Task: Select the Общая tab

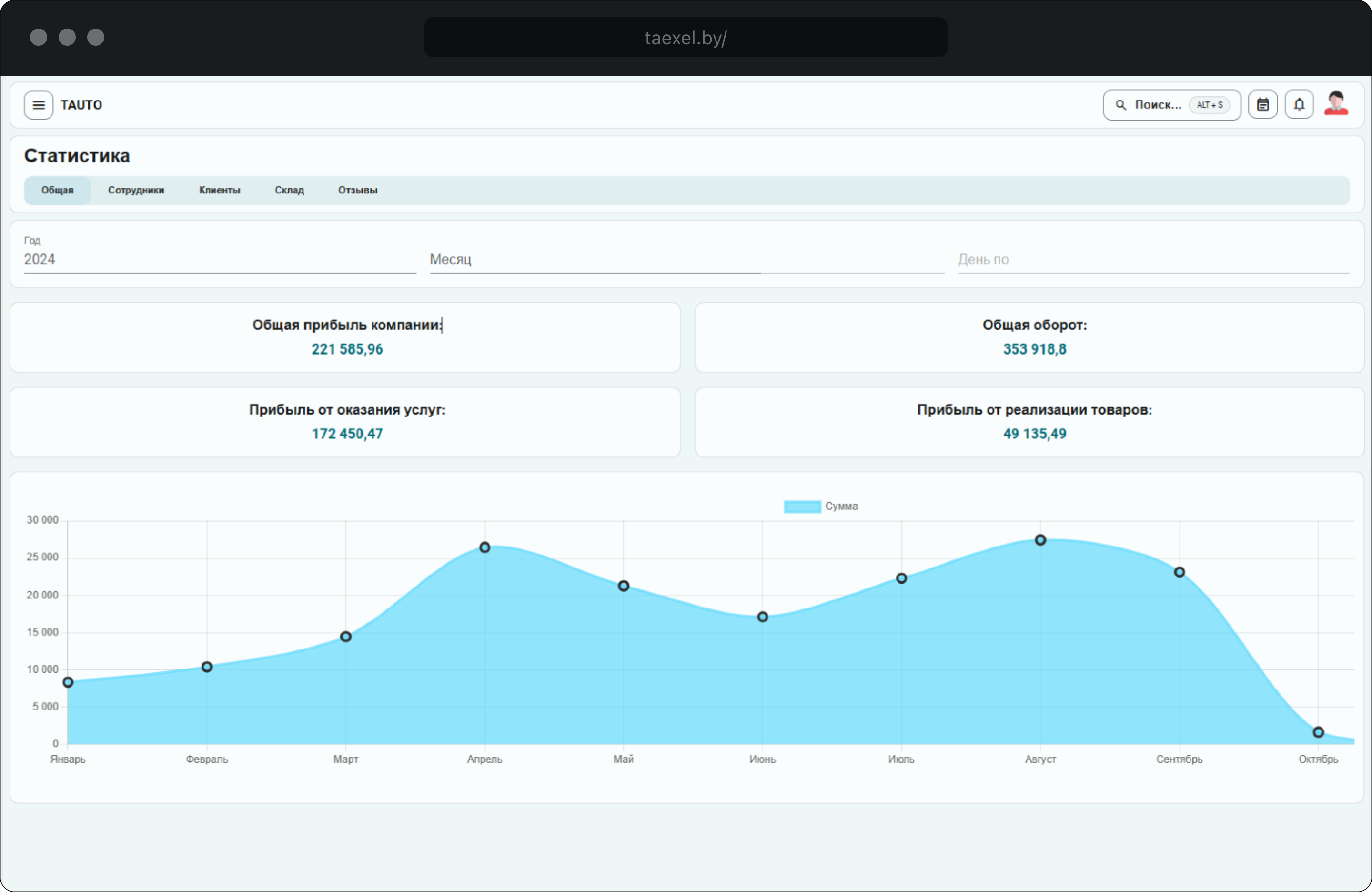Action: 57,190
